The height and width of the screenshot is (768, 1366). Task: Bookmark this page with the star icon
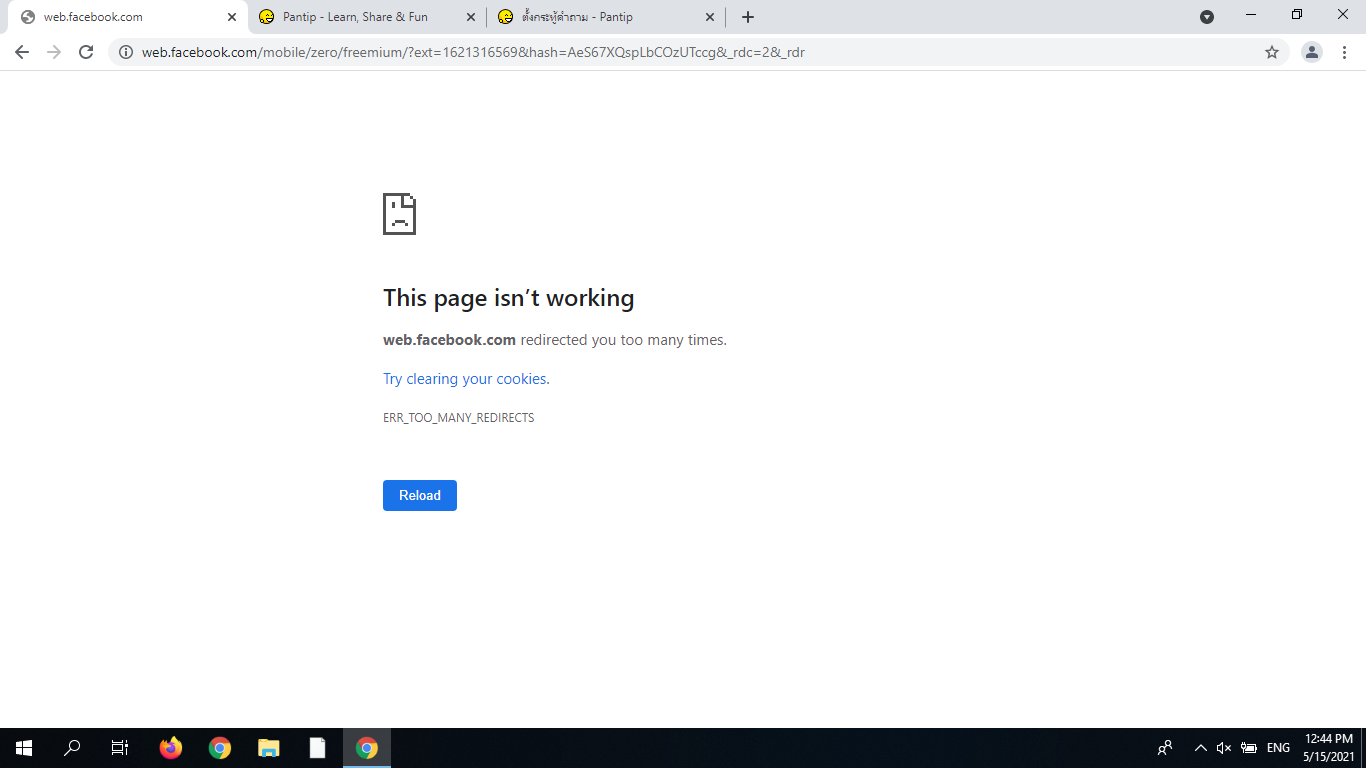[x=1272, y=52]
